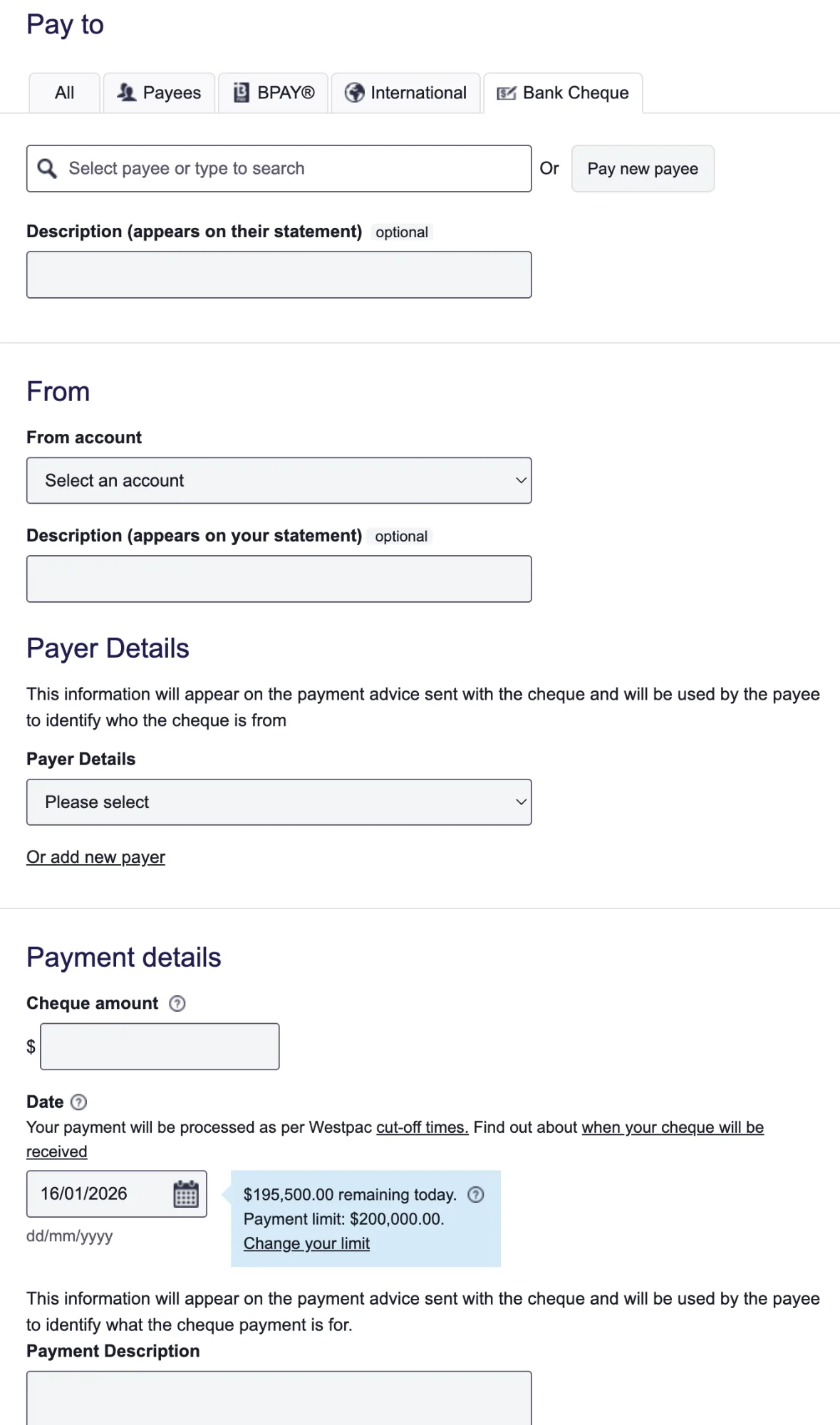The width and height of the screenshot is (840, 1425).
Task: Open the Change your limit link
Action: pyautogui.click(x=306, y=1243)
